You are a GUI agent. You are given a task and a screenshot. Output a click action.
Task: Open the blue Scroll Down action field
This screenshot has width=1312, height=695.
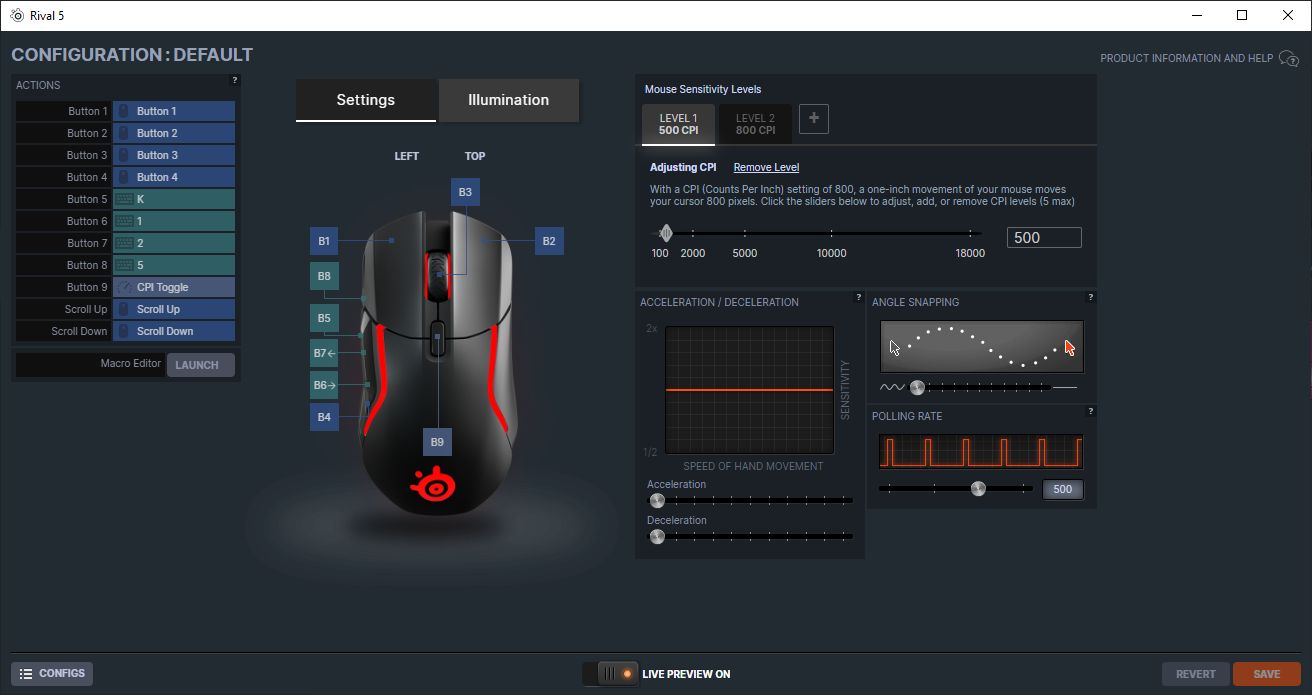click(174, 331)
